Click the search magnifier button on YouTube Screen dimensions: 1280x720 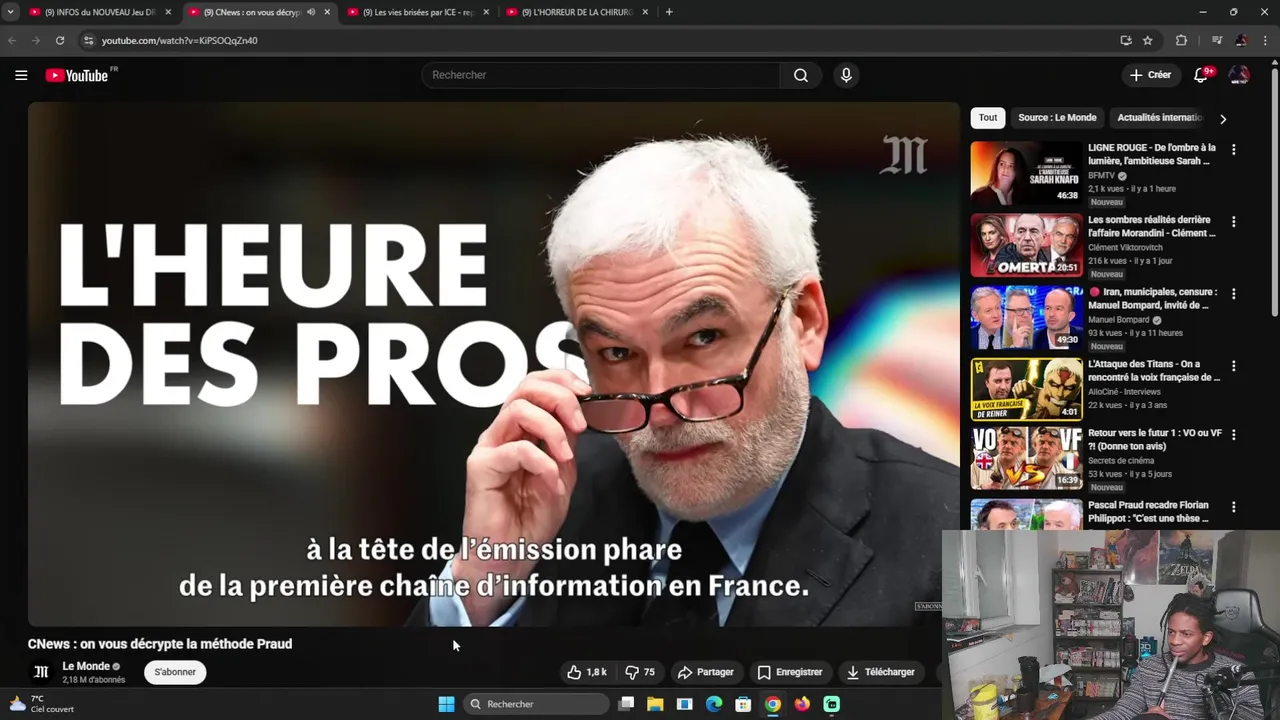tap(801, 75)
